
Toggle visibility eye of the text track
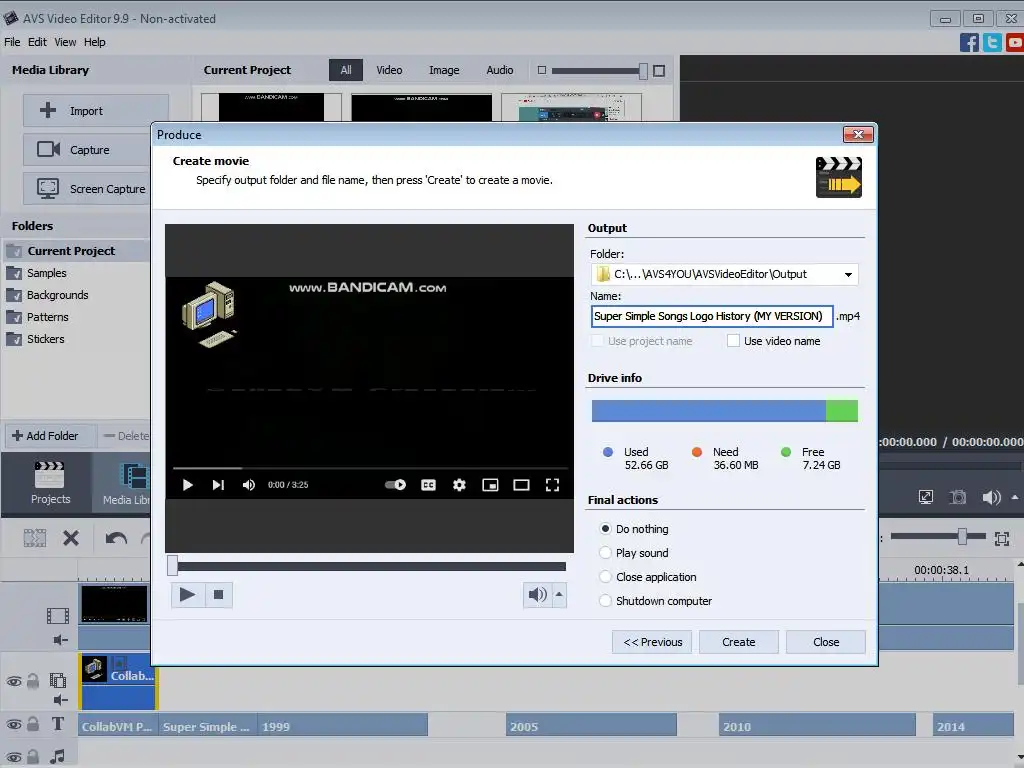[x=14, y=724]
